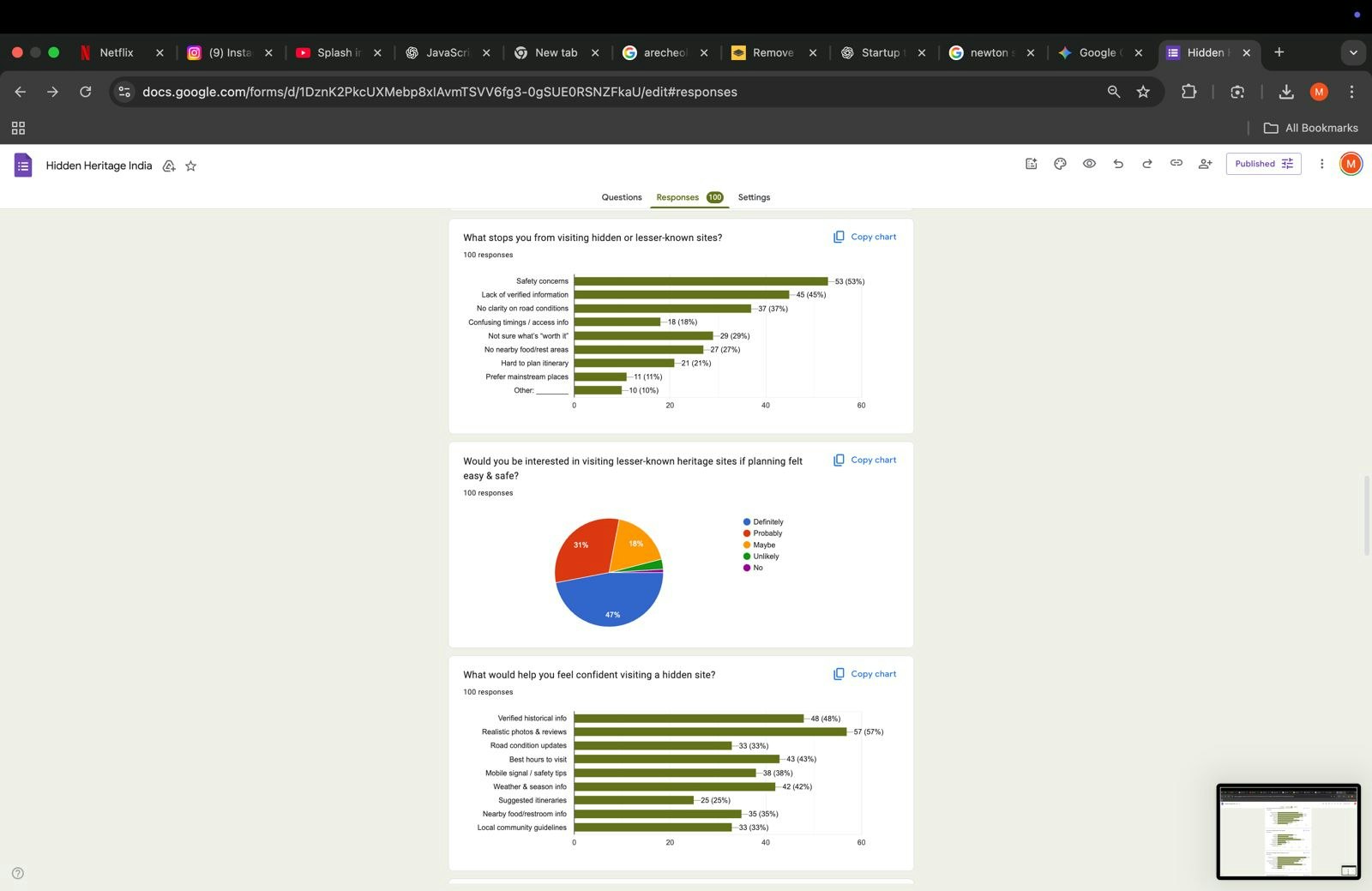Copy the responder link icon
Image resolution: width=1372 pixels, height=891 pixels.
[1176, 164]
